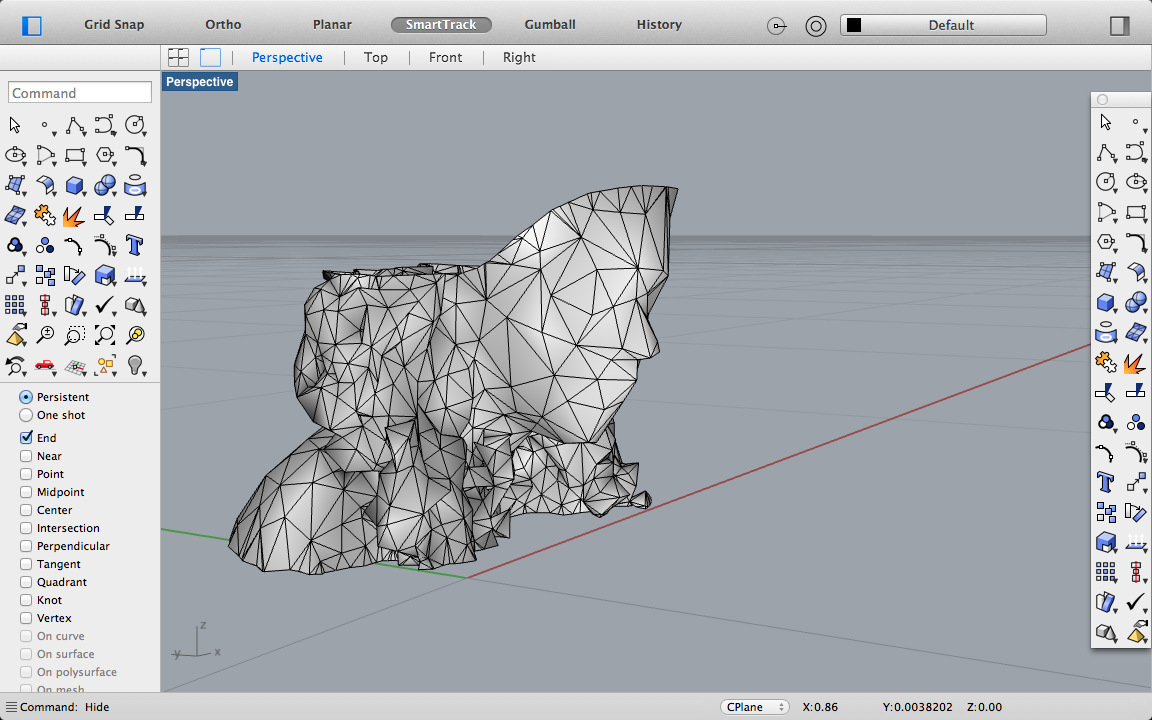Click into the Command input field
The width and height of the screenshot is (1152, 720).
(x=80, y=93)
